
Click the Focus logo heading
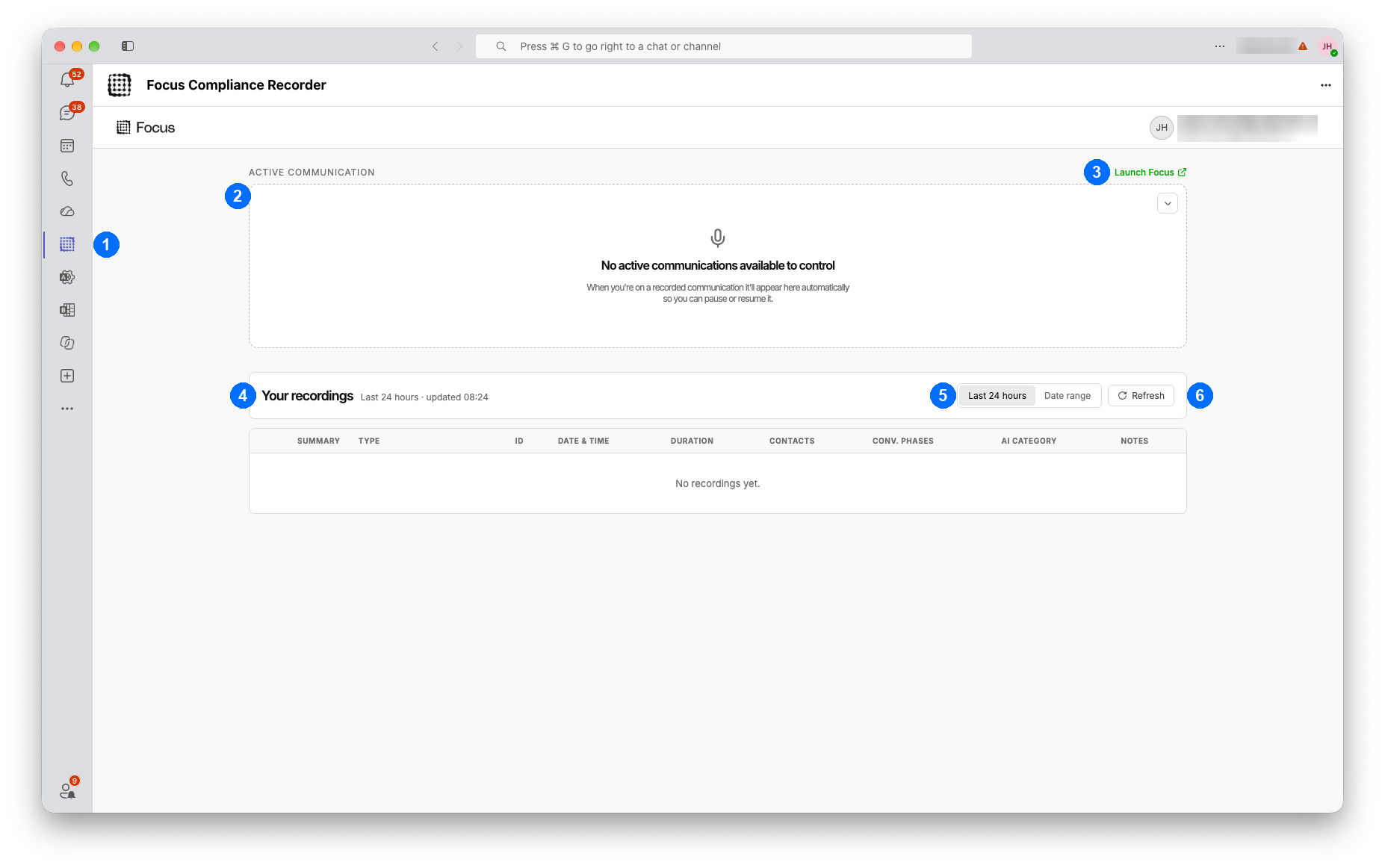[146, 128]
